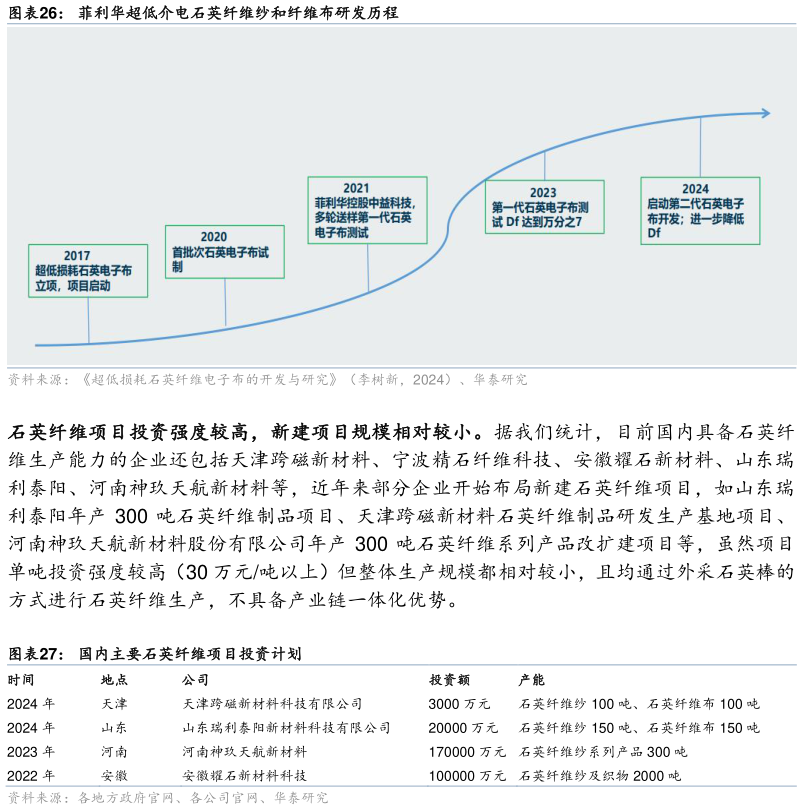Select the 2024 year label
This screenshot has width=802, height=810.
(695, 189)
